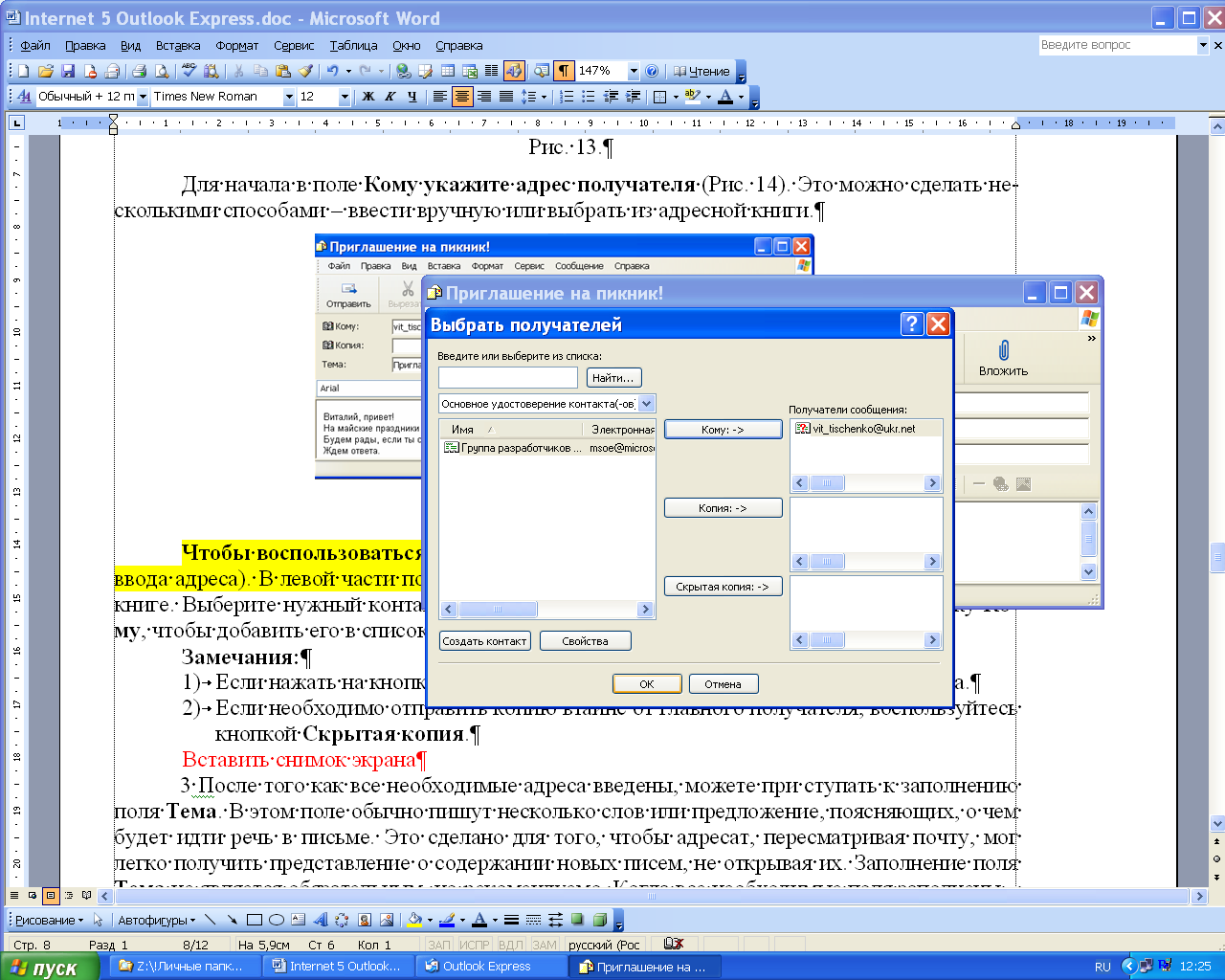Insert Excel worksheet icon
The image size is (1225, 980).
[x=470, y=71]
